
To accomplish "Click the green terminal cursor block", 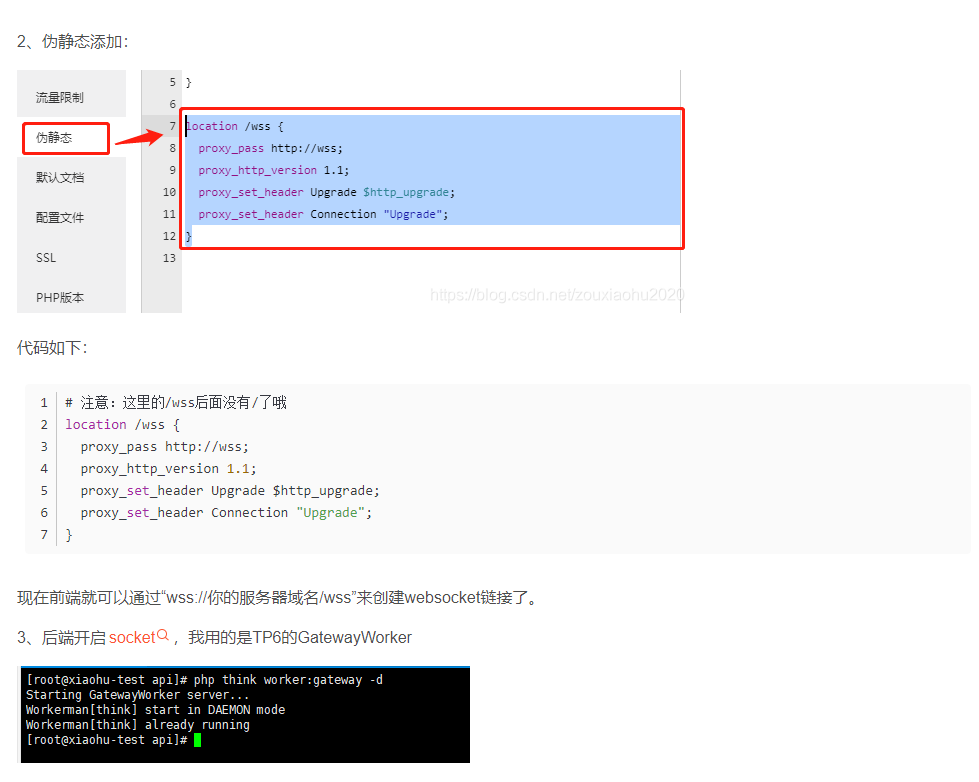I will (x=198, y=739).
